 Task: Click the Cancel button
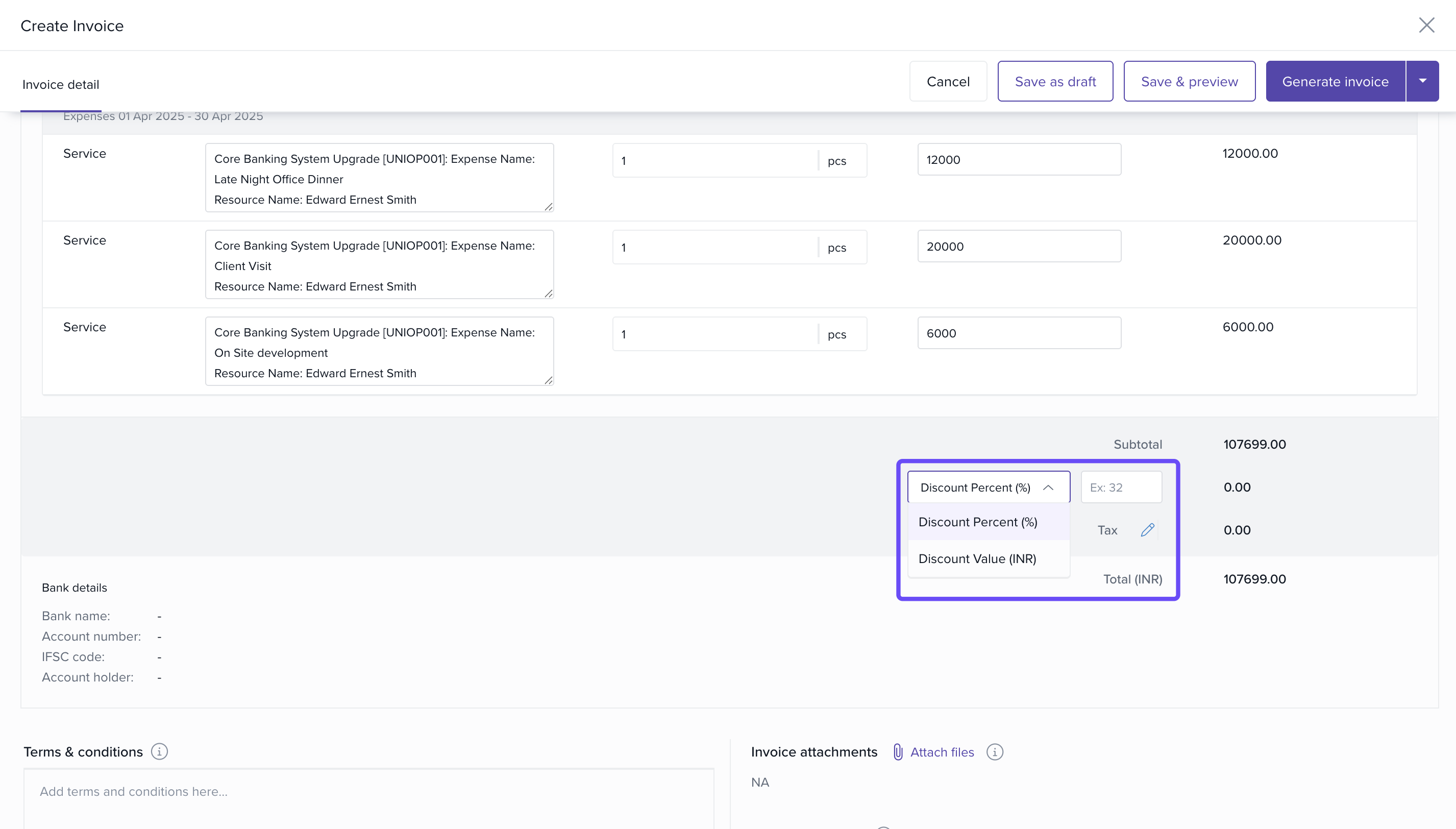948,82
